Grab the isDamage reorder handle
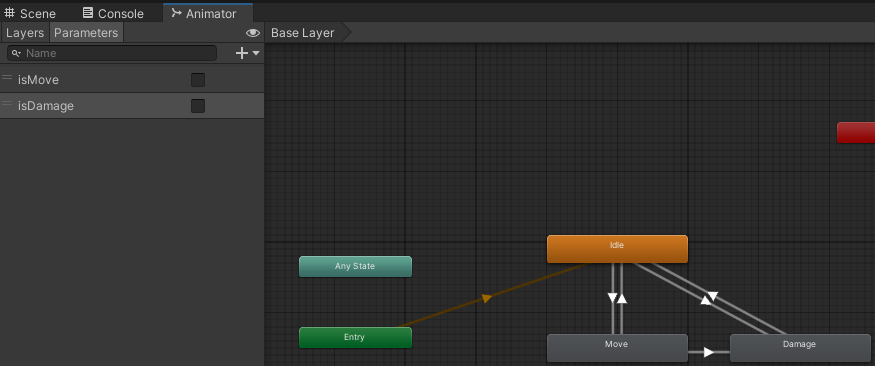The image size is (875, 366). coord(7,103)
